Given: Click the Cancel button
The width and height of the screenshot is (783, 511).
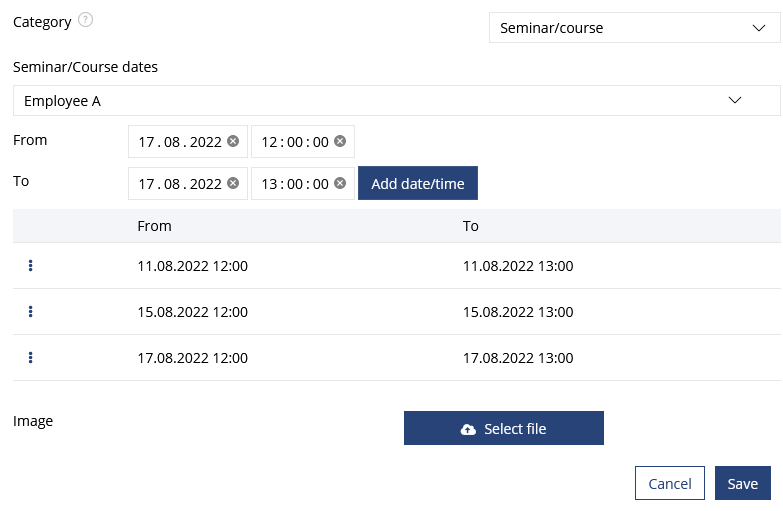Looking at the screenshot, I should click(670, 483).
